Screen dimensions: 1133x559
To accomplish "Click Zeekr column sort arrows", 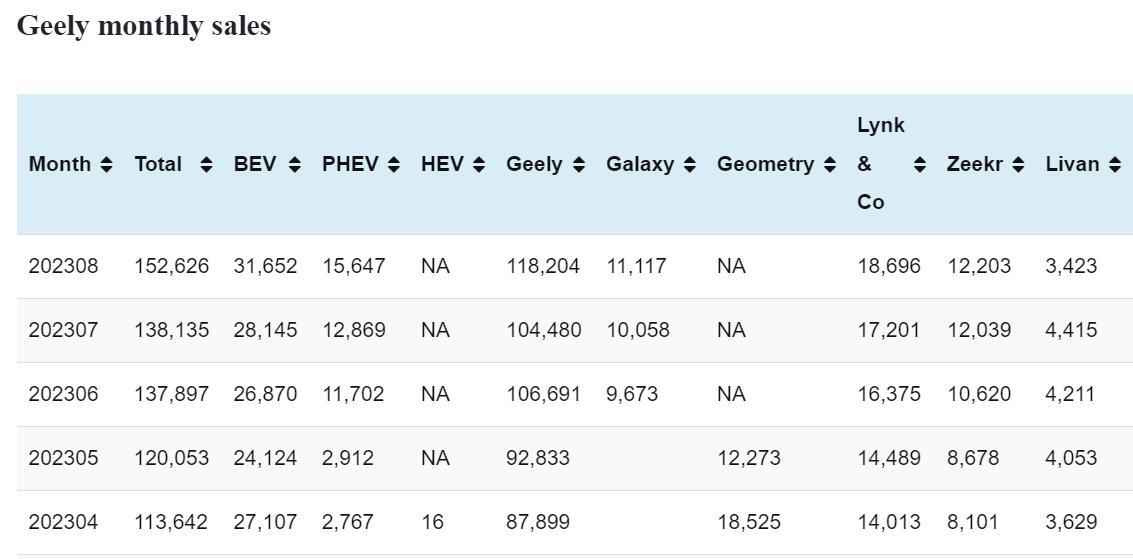I will coord(1018,164).
